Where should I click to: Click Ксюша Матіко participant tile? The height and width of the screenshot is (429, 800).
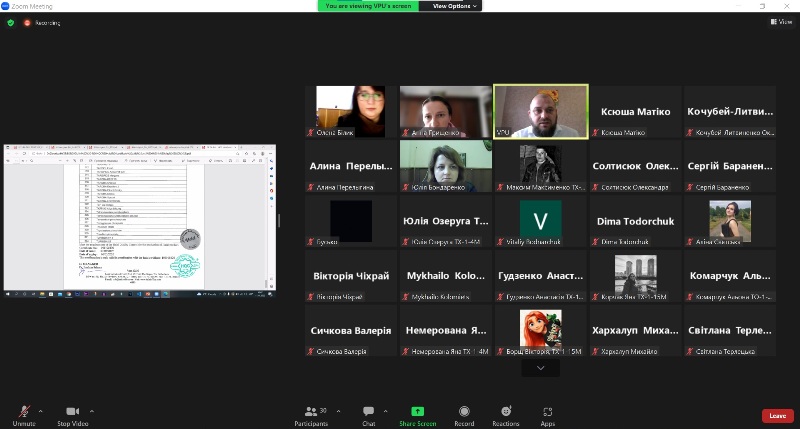coord(635,112)
